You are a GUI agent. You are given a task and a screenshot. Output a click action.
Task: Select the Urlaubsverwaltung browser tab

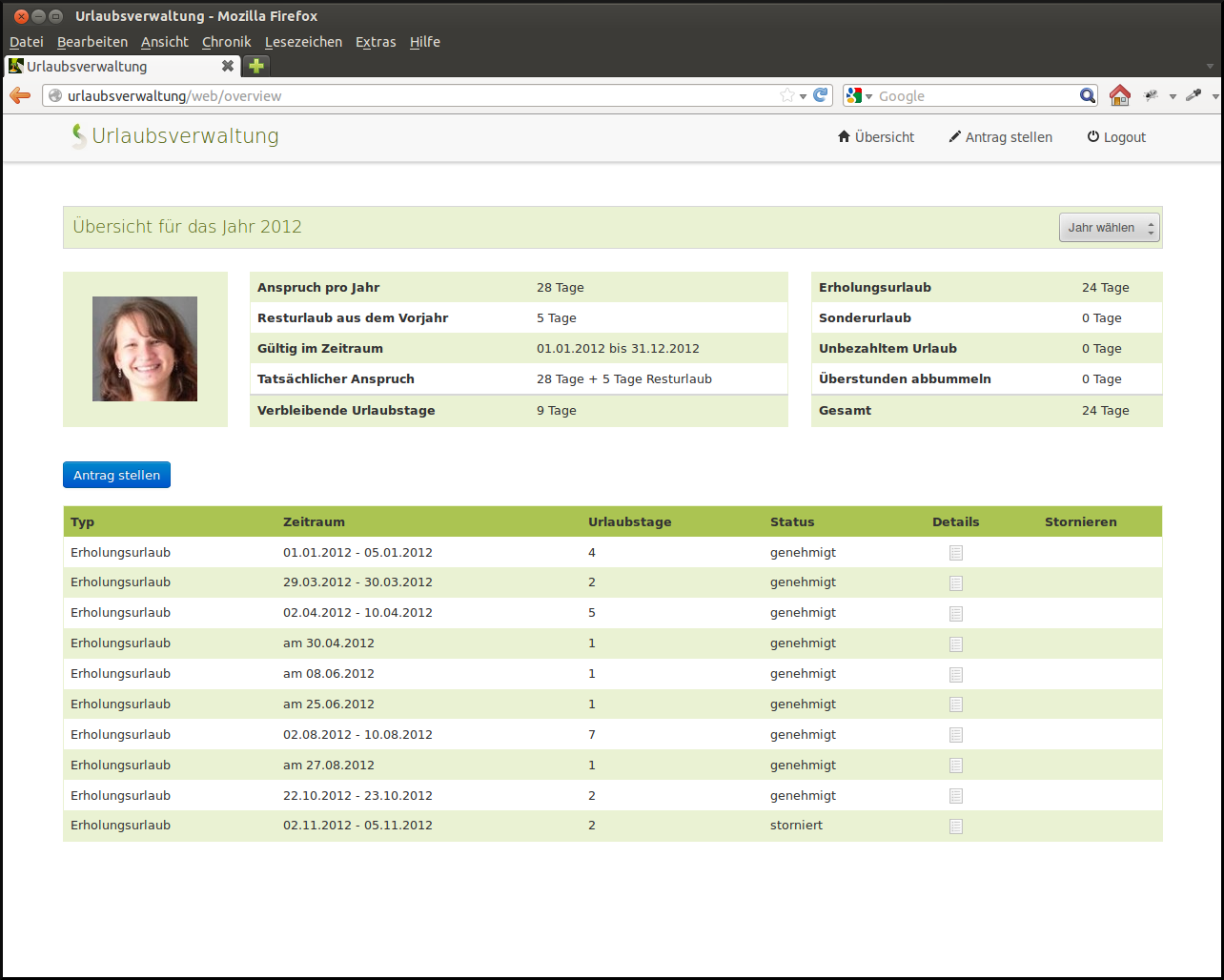click(122, 66)
